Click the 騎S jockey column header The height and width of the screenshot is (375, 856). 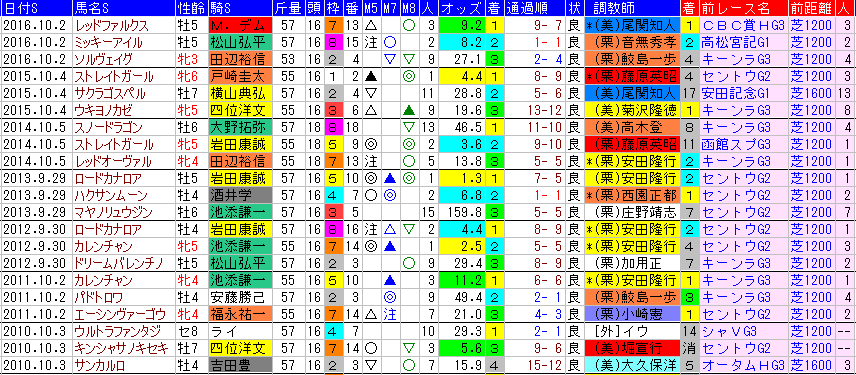coord(240,9)
